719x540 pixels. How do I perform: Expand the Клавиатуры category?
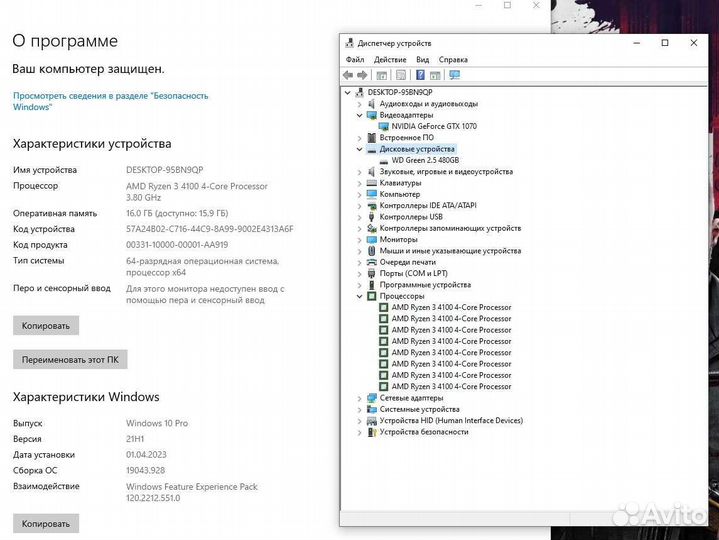(360, 183)
